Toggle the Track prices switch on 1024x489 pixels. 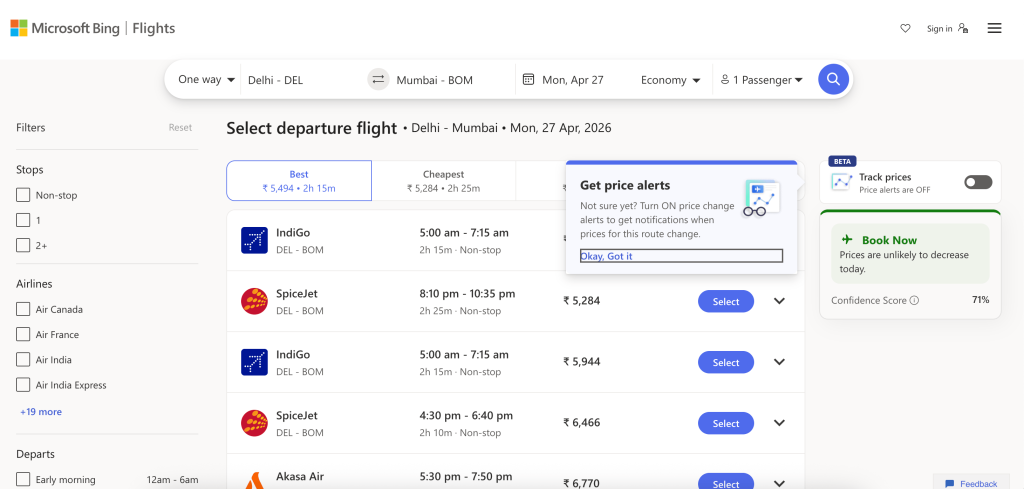(978, 182)
